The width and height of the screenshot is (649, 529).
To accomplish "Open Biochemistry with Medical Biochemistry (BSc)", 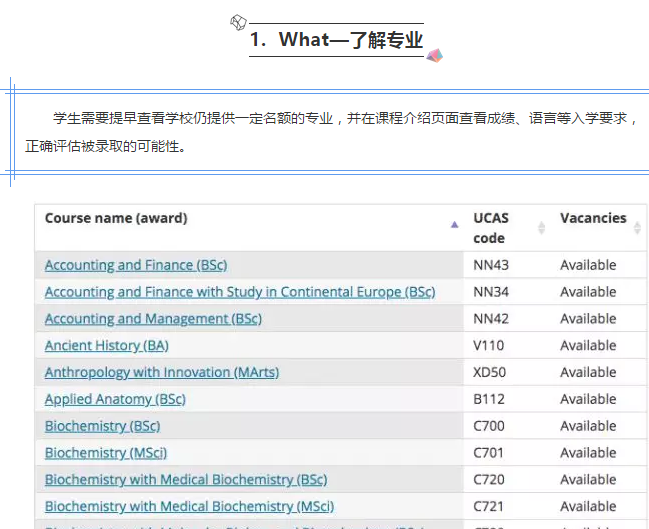I will click(x=186, y=480).
